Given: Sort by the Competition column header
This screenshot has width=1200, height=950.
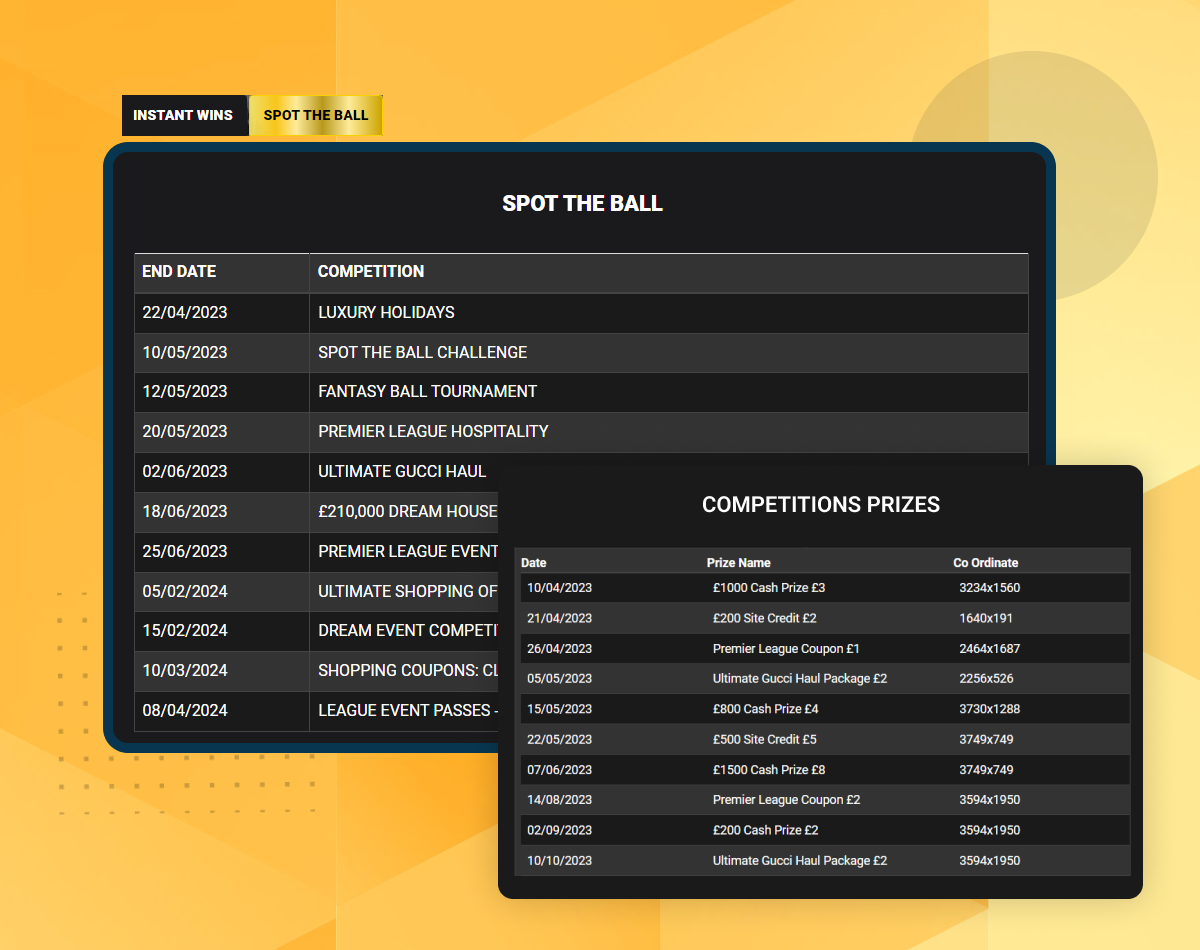Looking at the screenshot, I should tap(371, 272).
